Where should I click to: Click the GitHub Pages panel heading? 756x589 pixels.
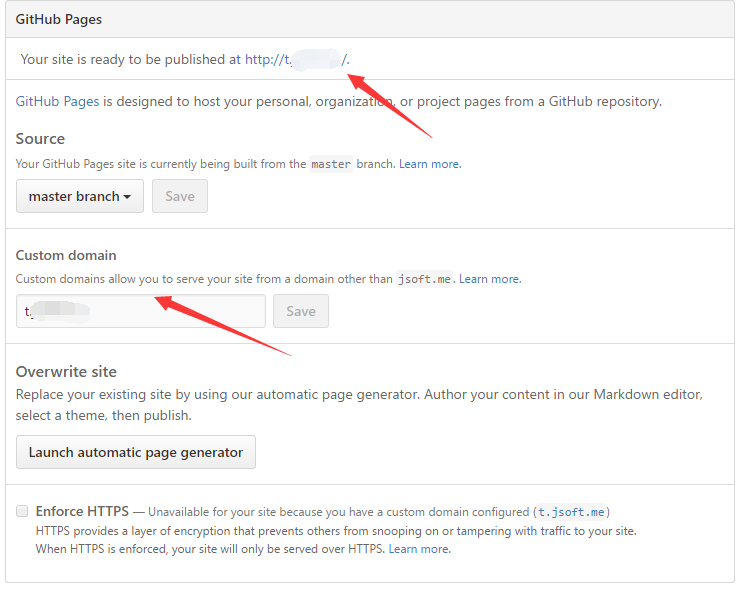pos(59,19)
